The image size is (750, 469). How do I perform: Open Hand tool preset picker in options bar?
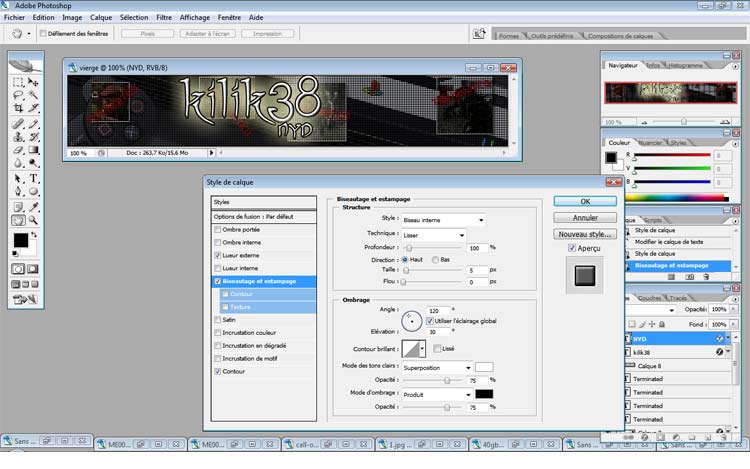[29, 34]
